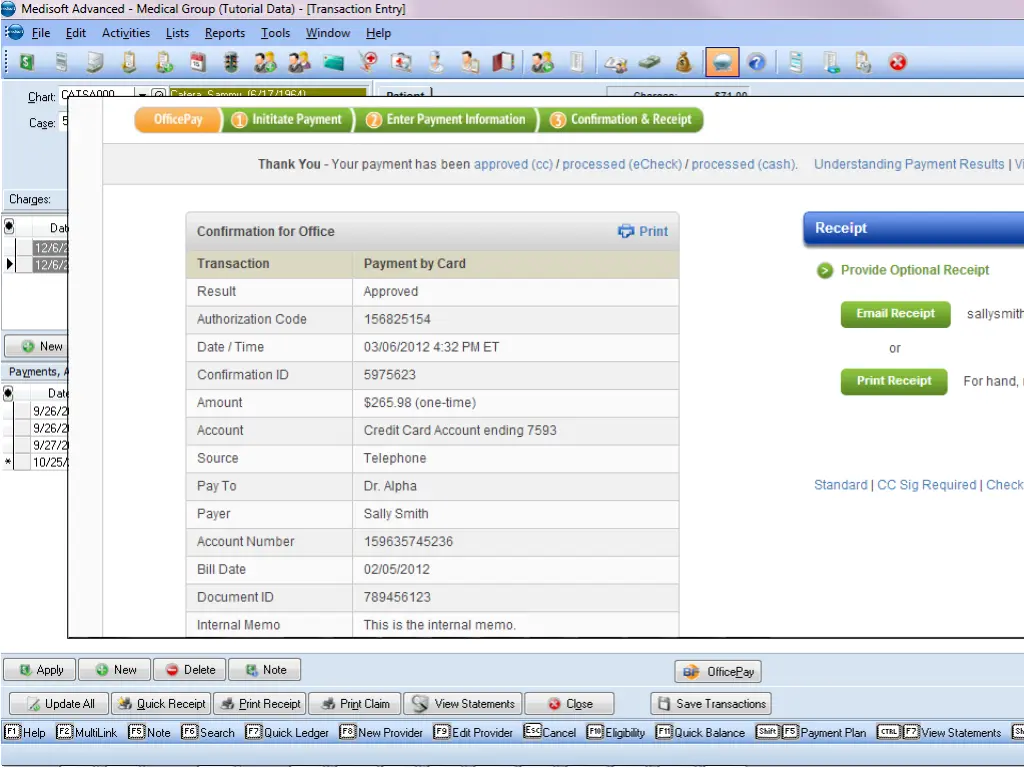Screen dimensions: 1024x768
Task: Click the blue-striped document toolbar icon
Action: tap(795, 62)
